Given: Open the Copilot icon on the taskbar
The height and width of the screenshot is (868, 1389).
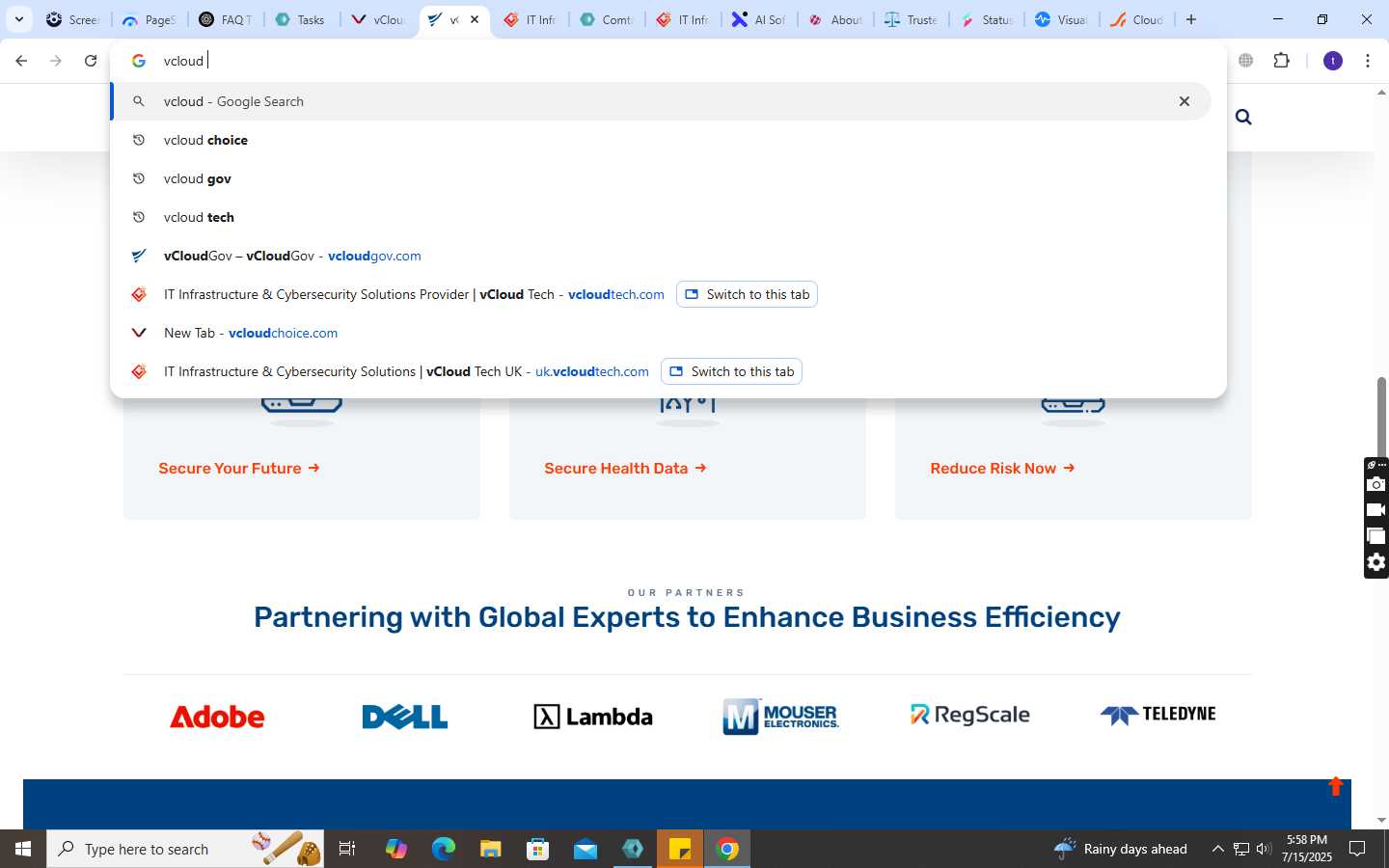Looking at the screenshot, I should 395,849.
